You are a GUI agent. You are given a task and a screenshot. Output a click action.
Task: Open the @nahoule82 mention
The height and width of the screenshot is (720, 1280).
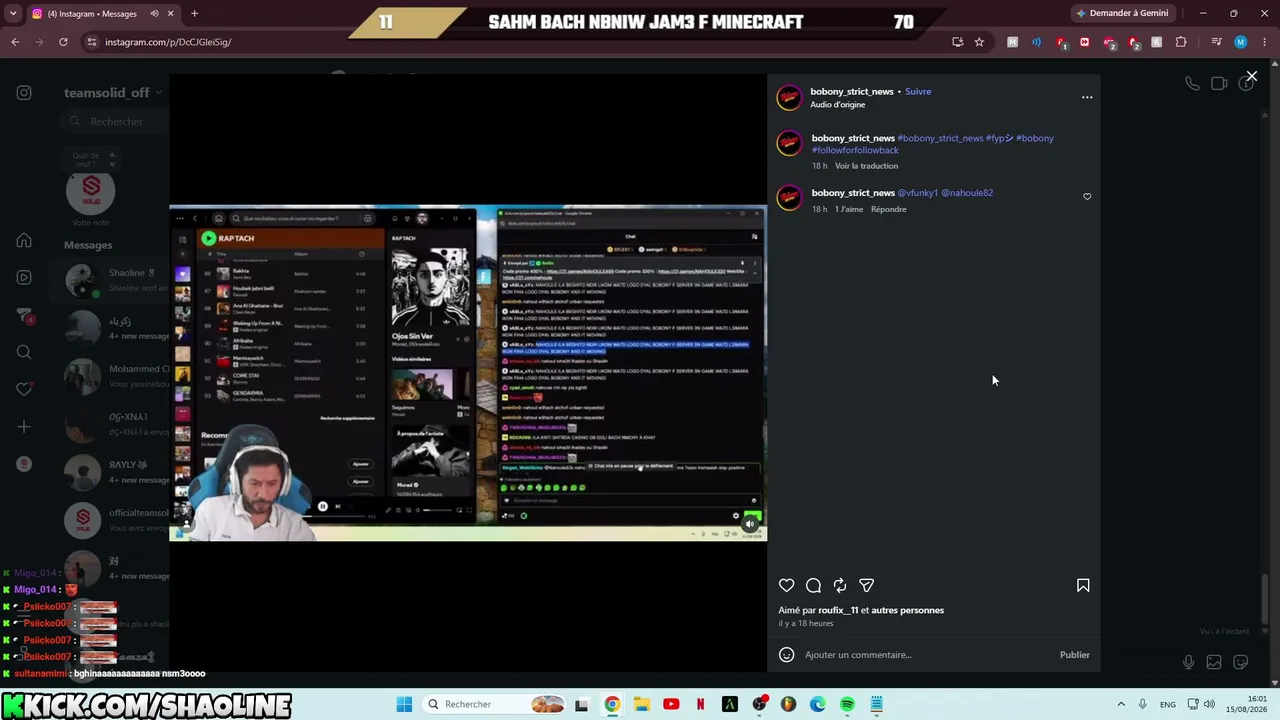point(967,193)
